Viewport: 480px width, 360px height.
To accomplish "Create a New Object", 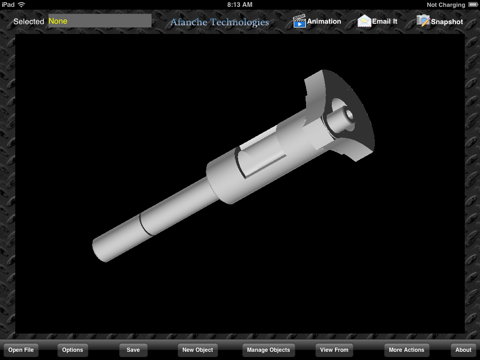I will 198,350.
